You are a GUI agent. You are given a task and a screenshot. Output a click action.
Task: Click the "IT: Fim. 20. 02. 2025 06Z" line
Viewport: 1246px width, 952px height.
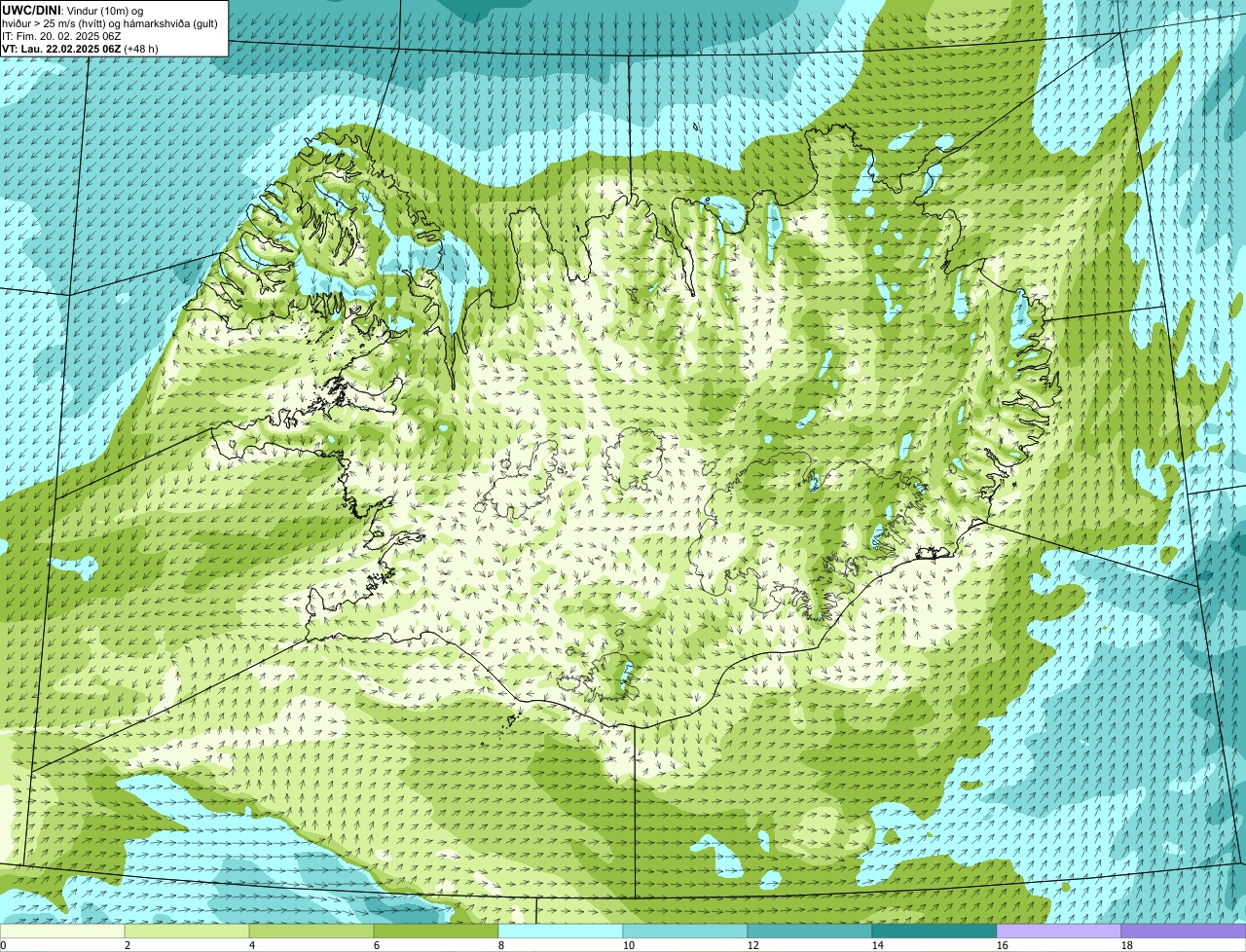click(x=61, y=35)
